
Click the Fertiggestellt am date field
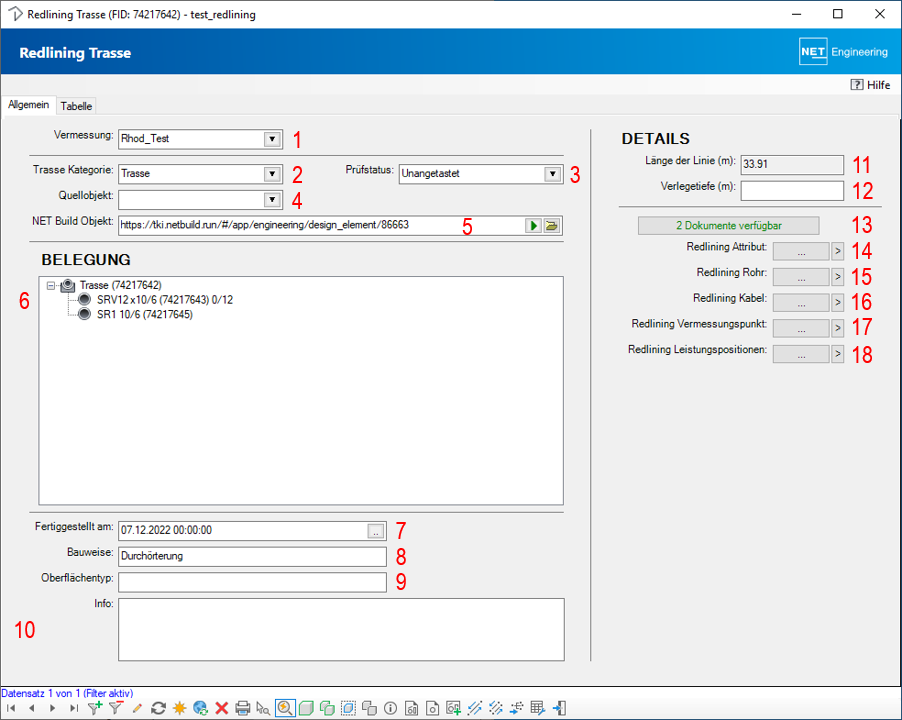click(x=243, y=531)
